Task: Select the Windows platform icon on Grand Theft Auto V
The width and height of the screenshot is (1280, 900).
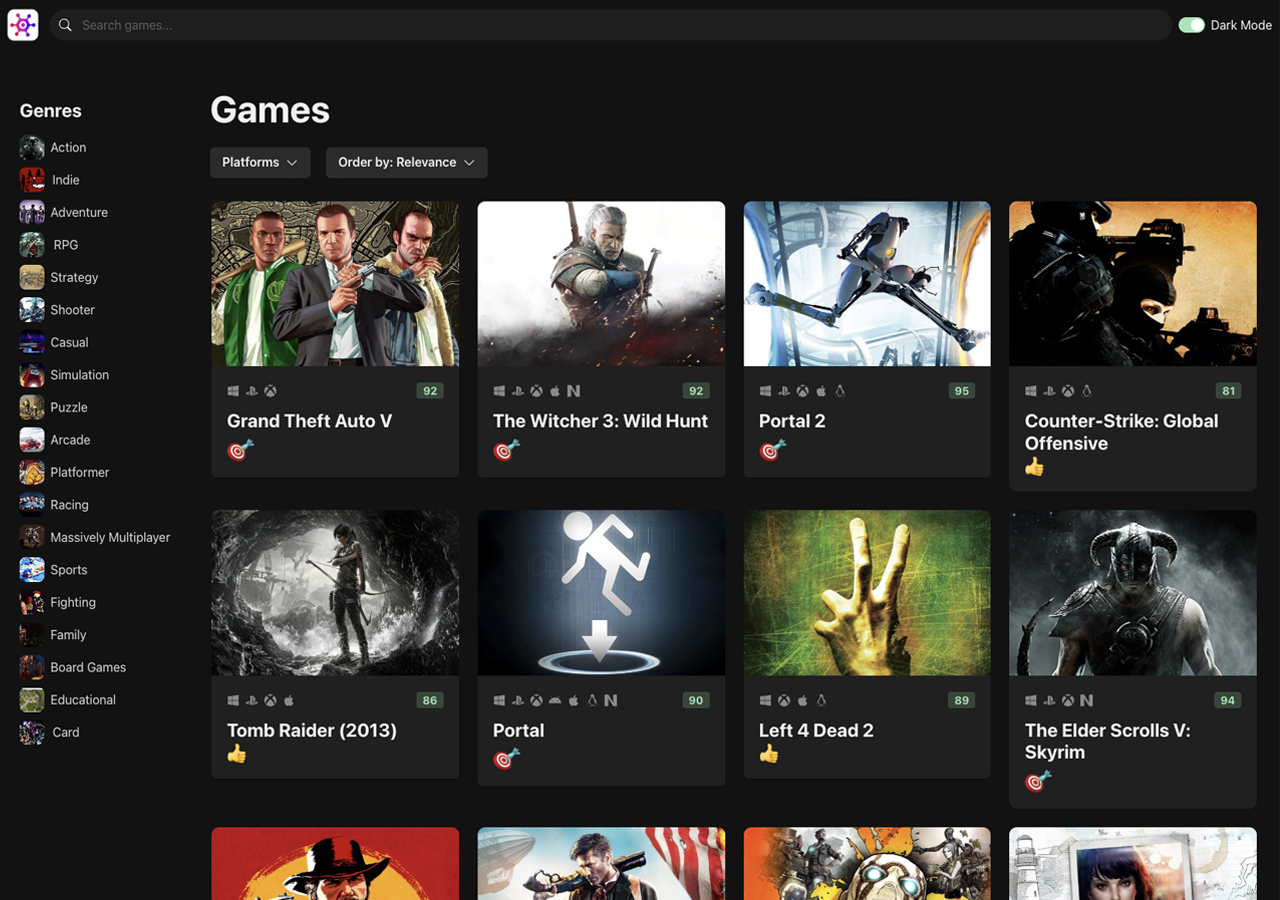Action: [233, 391]
